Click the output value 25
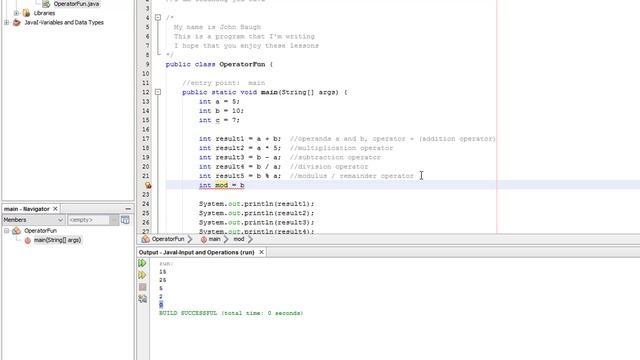Viewport: 640px width, 360px height. point(163,280)
